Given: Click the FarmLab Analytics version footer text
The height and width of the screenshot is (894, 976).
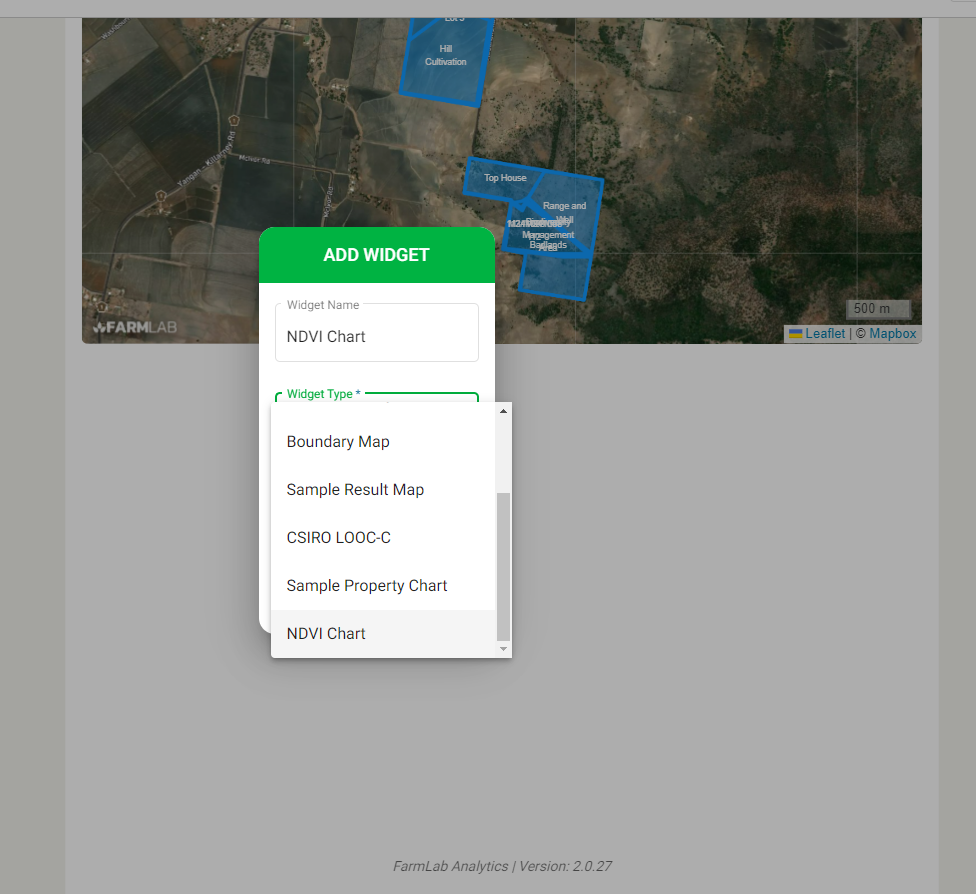Looking at the screenshot, I should (502, 866).
